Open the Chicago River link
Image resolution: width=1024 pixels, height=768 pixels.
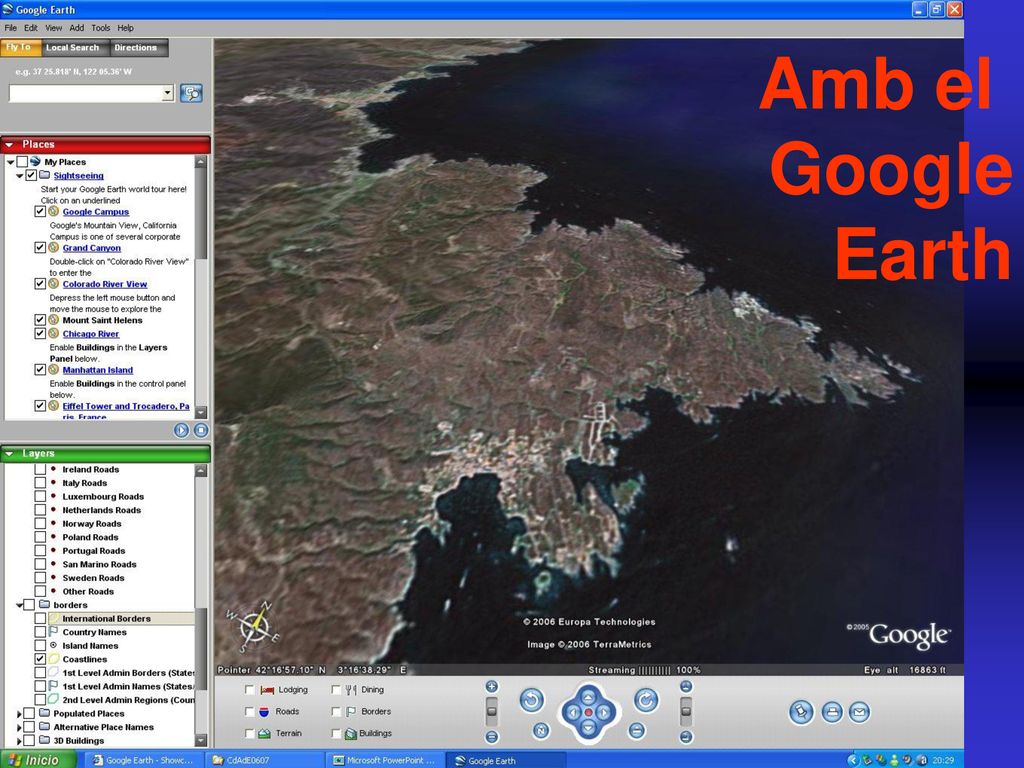(x=91, y=334)
